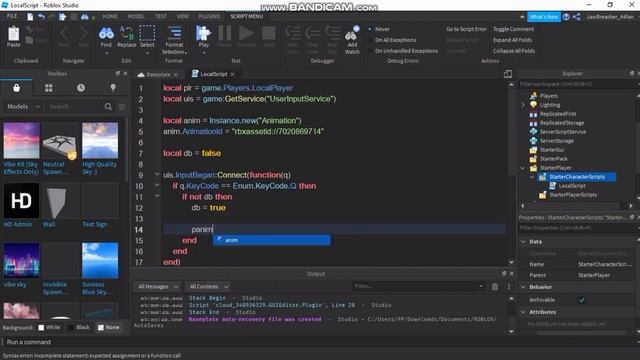Switch to the Baseplate editor tab
The width and height of the screenshot is (640, 360).
pyautogui.click(x=158, y=74)
